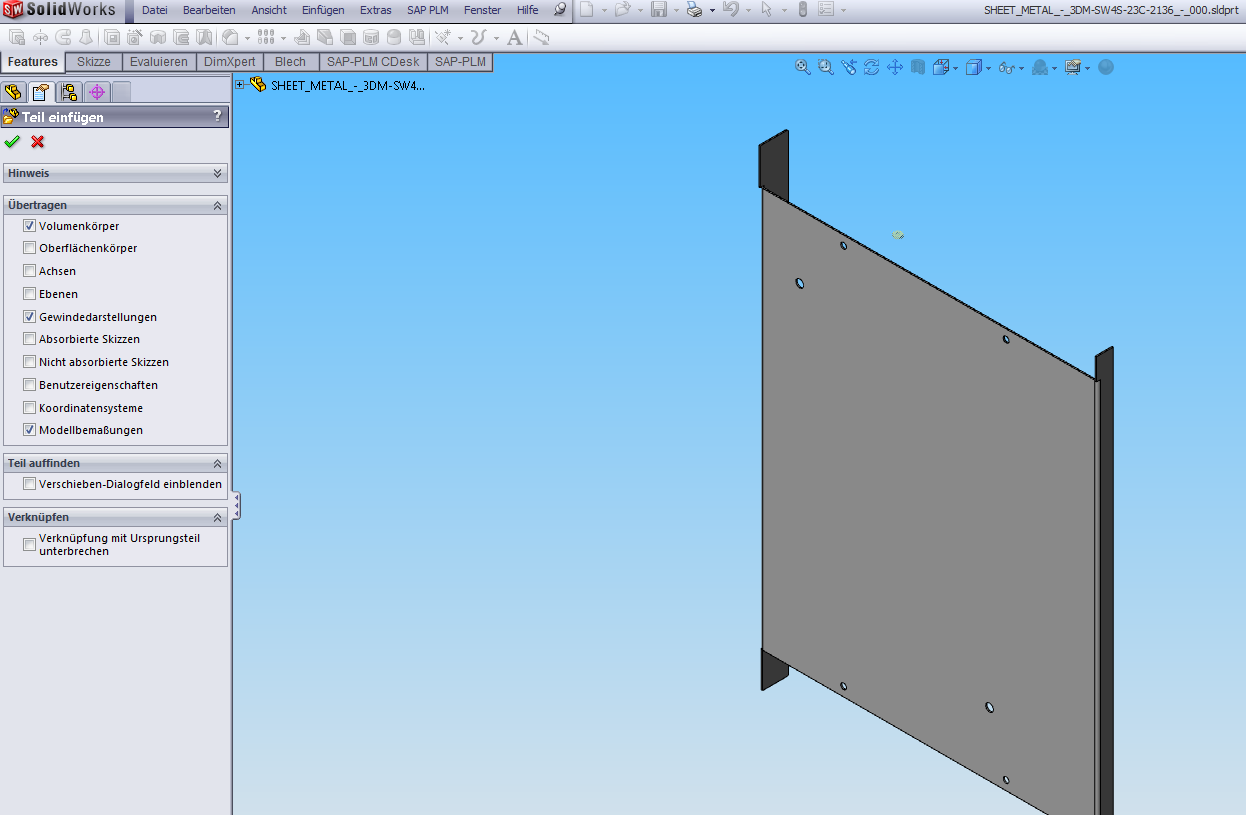The image size is (1246, 815).
Task: Open the ConfigurationManager tab icon
Action: click(69, 92)
